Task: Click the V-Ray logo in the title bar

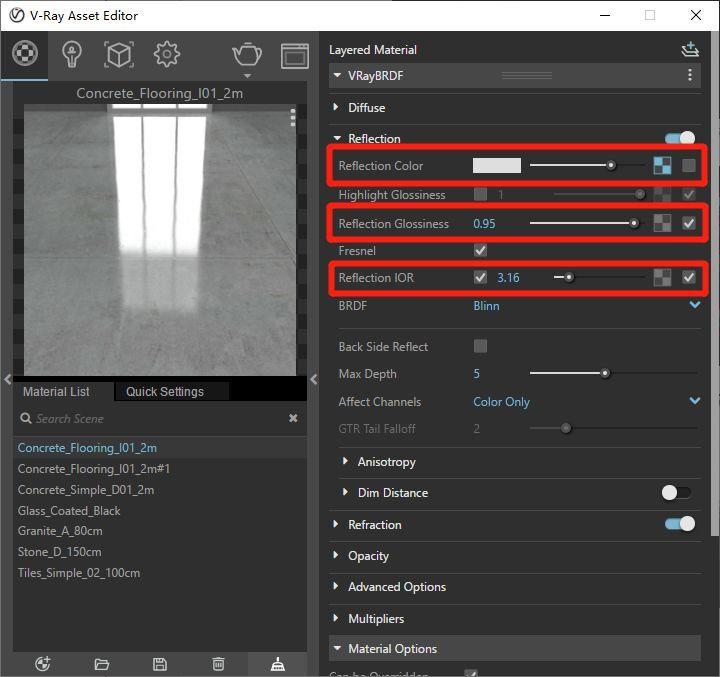Action: point(17,15)
